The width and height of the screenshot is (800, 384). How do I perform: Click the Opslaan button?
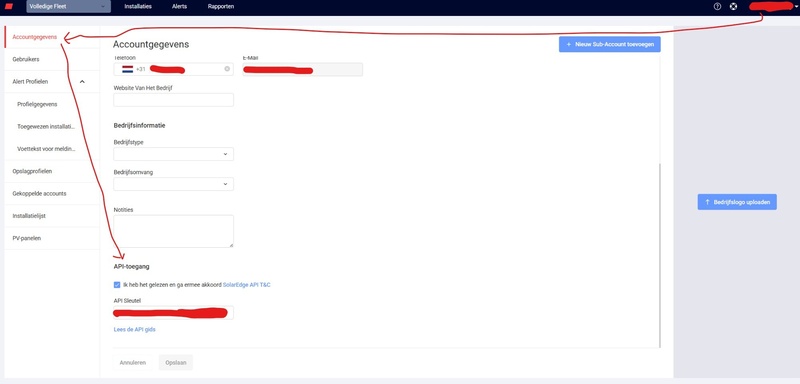(x=176, y=363)
